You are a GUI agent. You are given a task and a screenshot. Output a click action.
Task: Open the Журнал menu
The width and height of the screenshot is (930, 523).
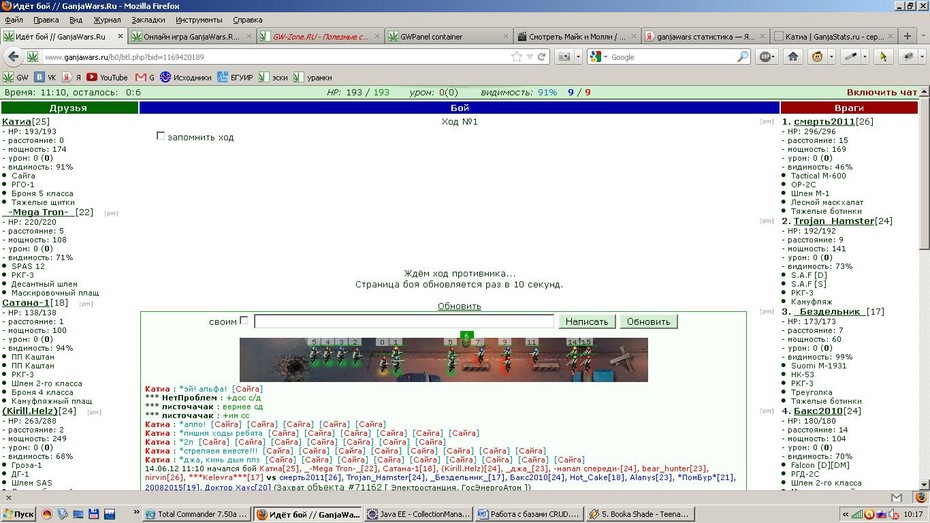(107, 20)
